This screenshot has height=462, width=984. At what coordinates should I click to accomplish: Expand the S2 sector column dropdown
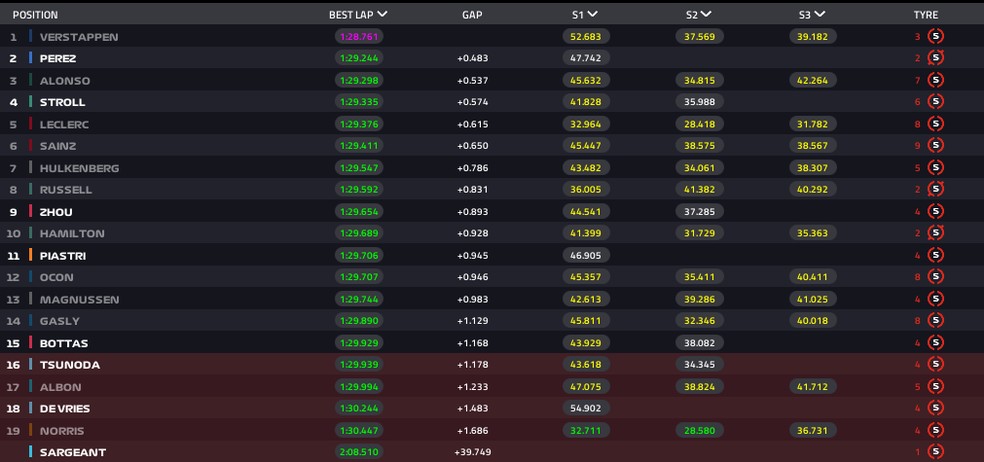pyautogui.click(x=706, y=15)
